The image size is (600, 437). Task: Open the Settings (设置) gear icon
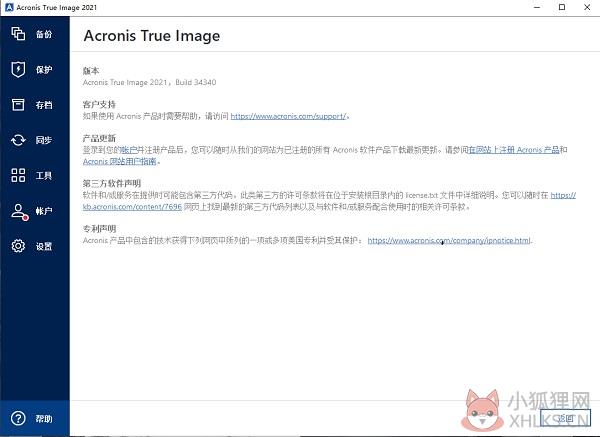18,246
